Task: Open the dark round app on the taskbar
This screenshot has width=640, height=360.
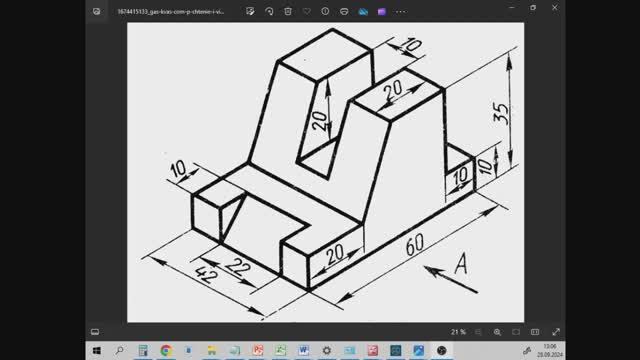Action: (x=441, y=351)
